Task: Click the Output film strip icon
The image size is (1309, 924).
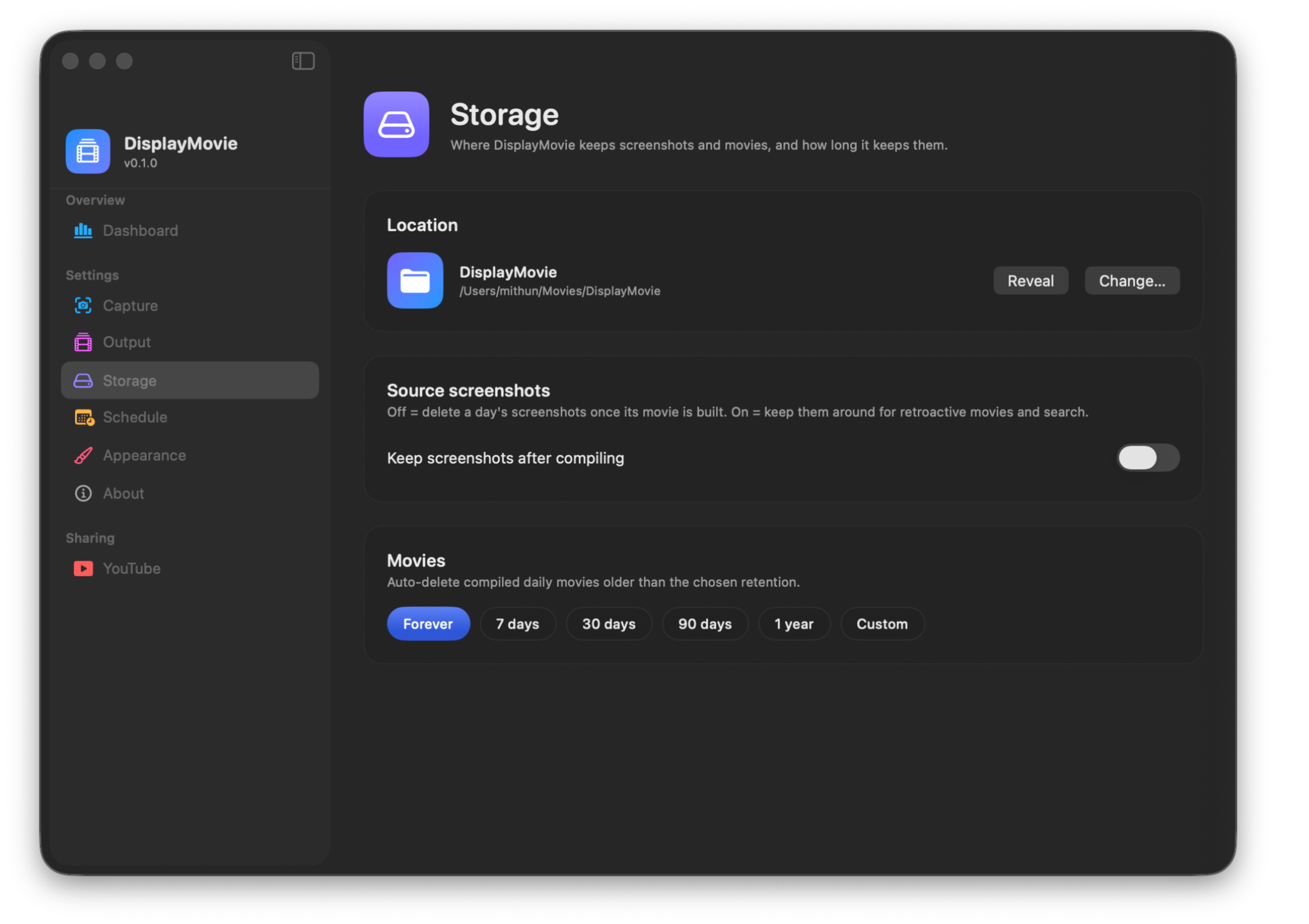Action: pyautogui.click(x=83, y=342)
